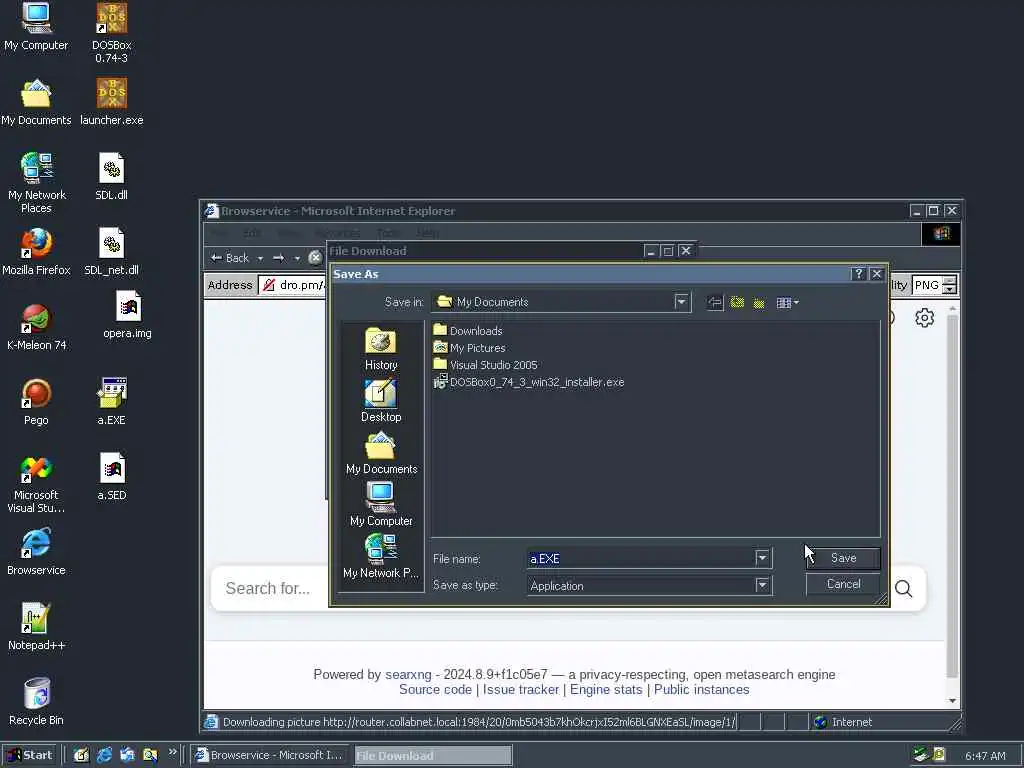
Task: Select the a.SED desktop file
Action: [x=112, y=477]
